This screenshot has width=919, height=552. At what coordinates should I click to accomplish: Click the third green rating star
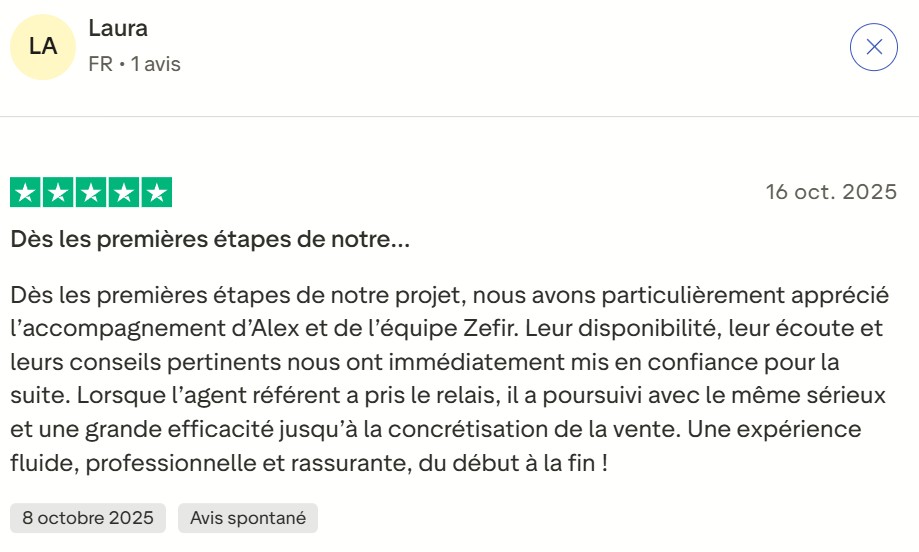(91, 193)
